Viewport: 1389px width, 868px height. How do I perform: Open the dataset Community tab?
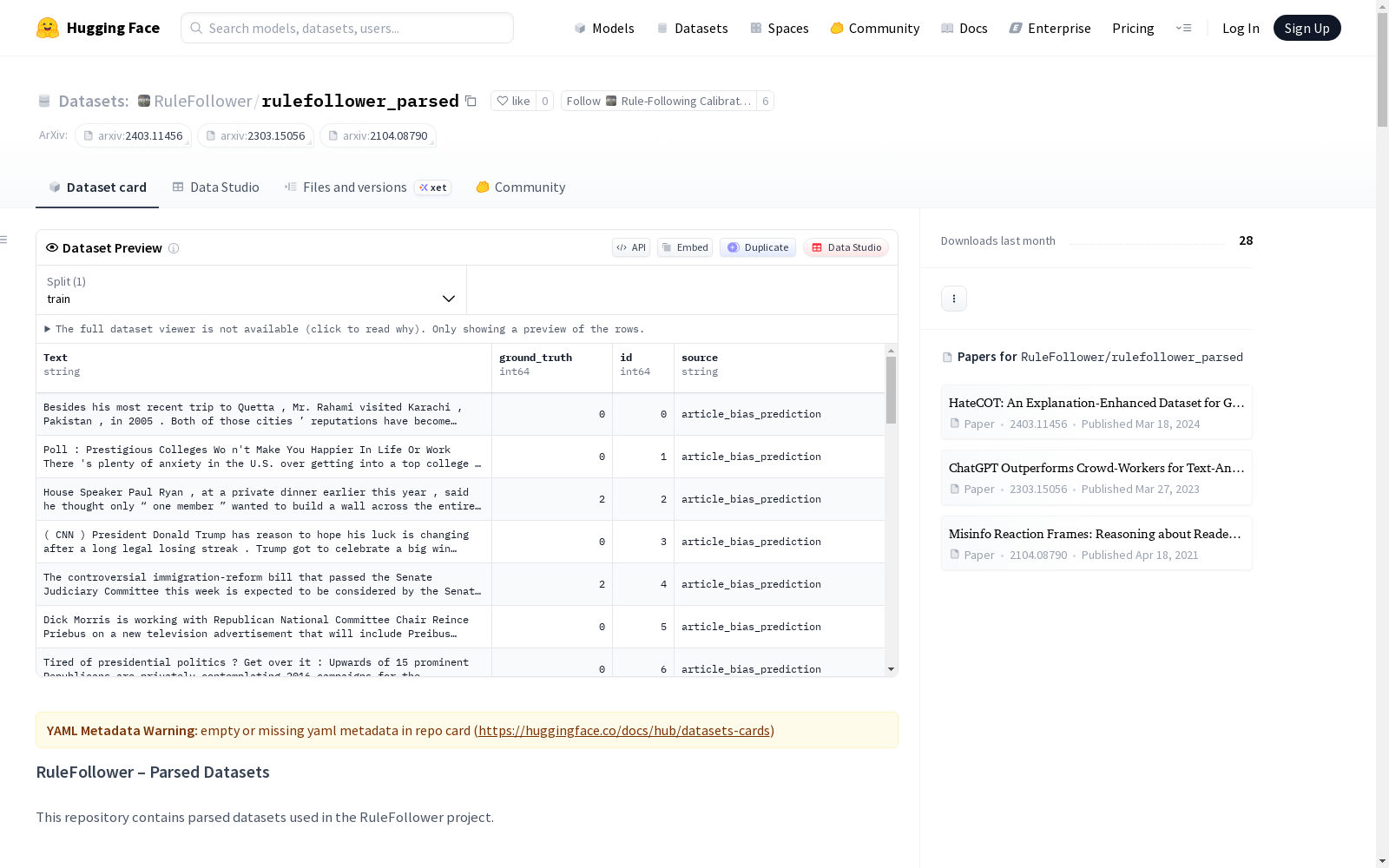pos(521,187)
